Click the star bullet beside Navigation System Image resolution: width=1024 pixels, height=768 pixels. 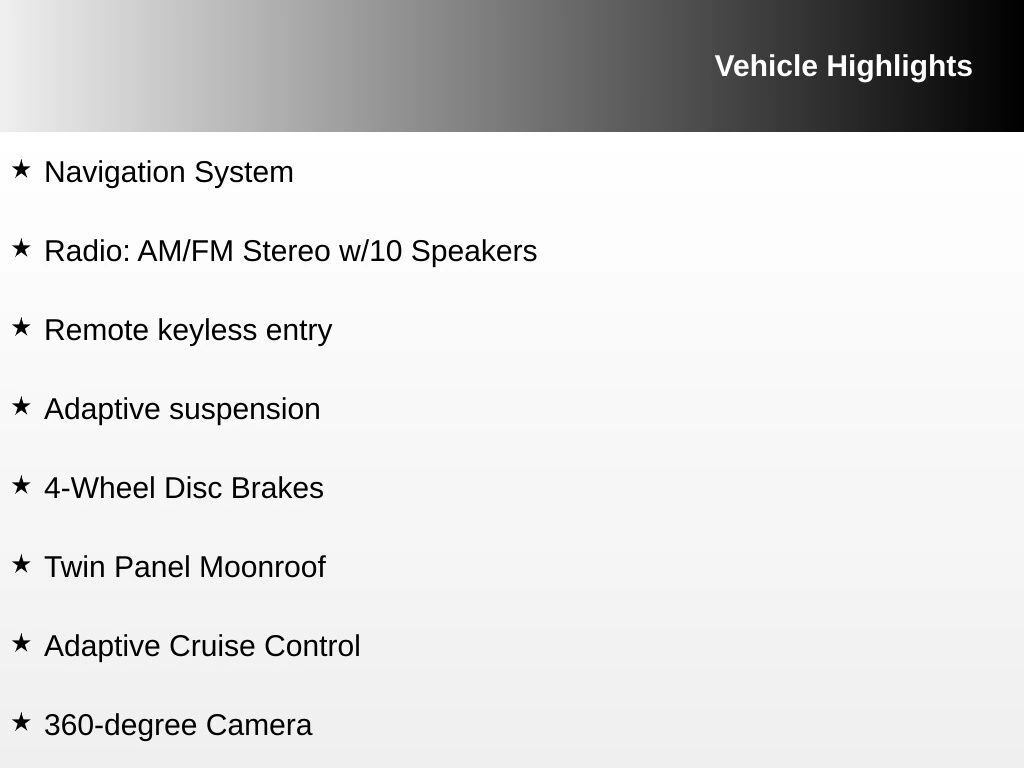click(21, 169)
